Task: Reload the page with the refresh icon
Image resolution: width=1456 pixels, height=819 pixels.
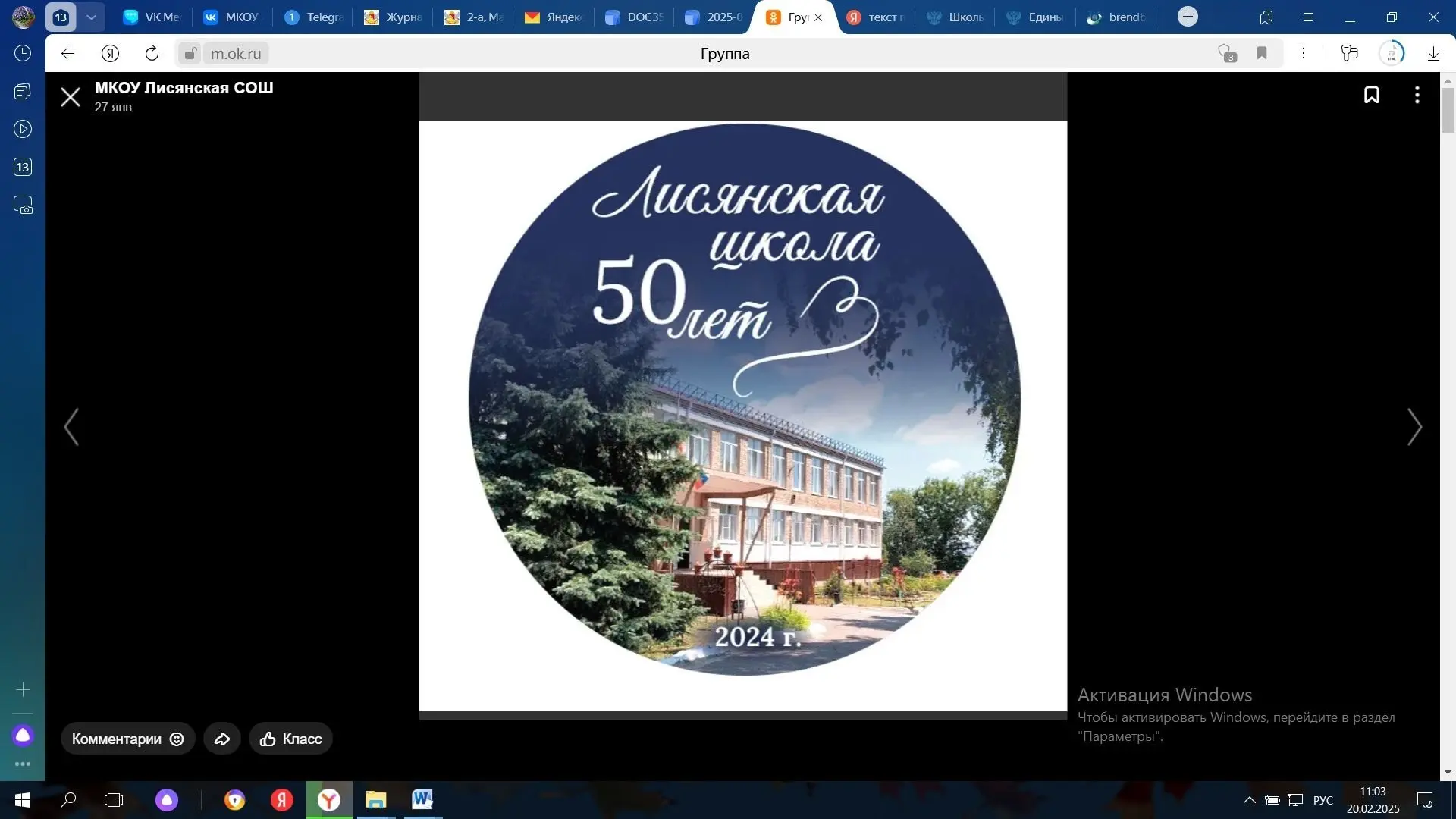Action: click(152, 53)
